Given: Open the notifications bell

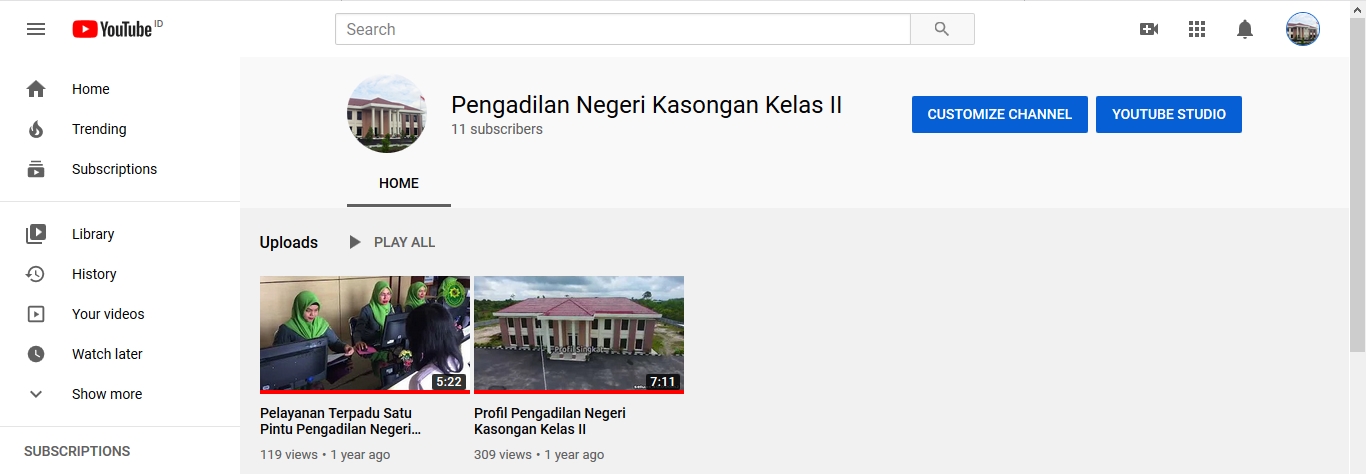Looking at the screenshot, I should (1245, 29).
